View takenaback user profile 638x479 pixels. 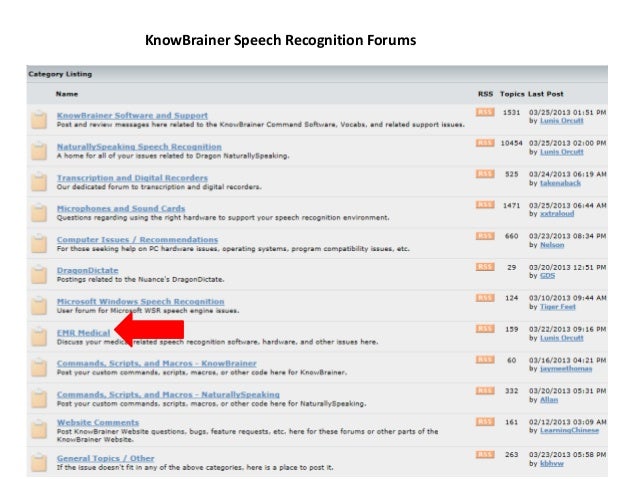click(x=560, y=183)
